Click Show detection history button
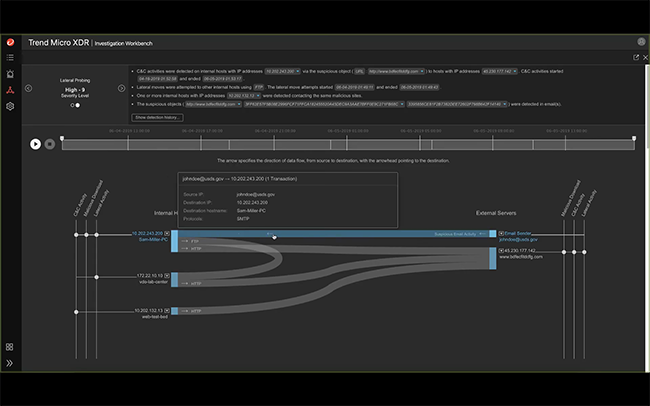 point(158,117)
